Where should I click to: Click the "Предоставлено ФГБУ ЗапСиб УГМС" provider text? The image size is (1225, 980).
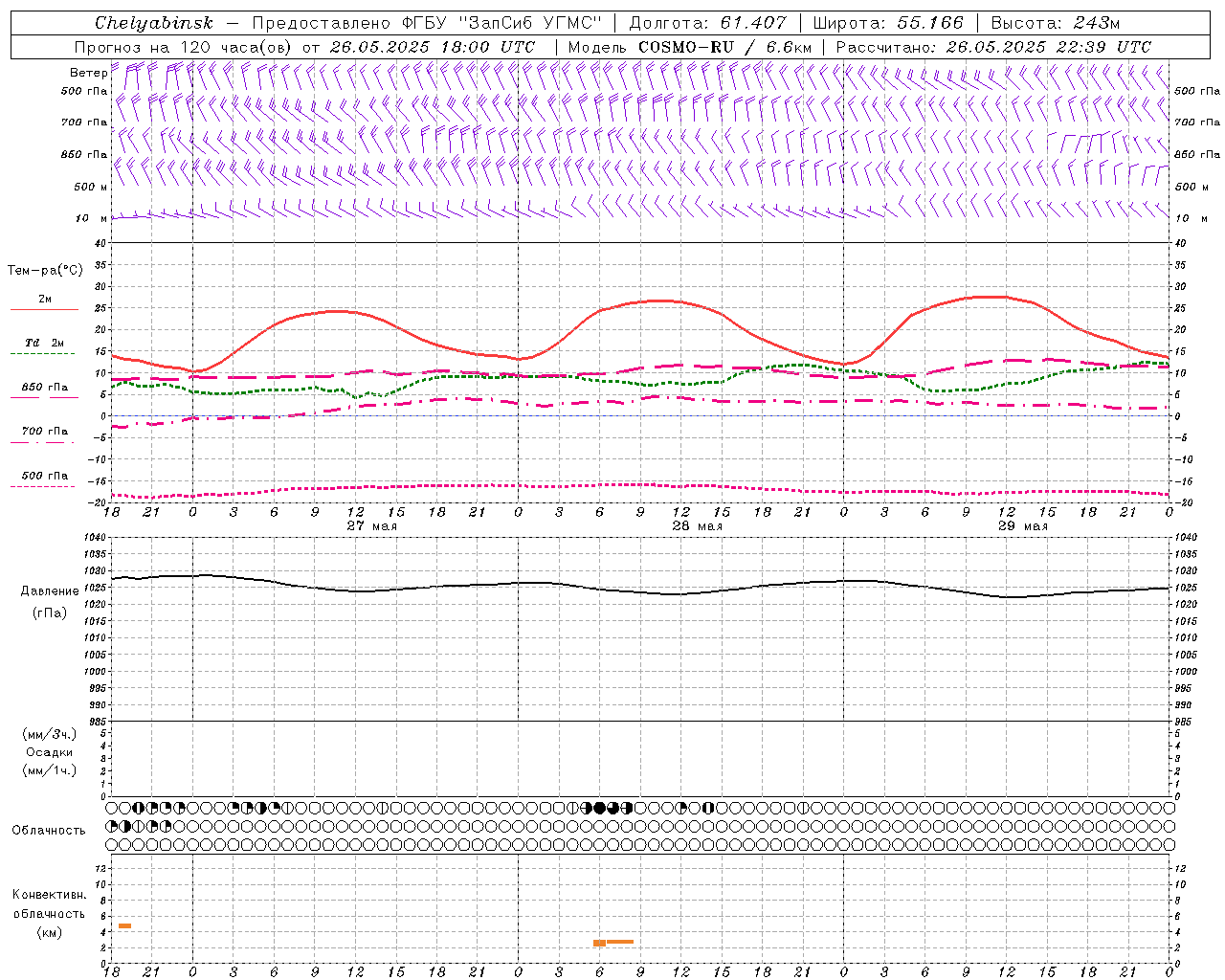427,23
